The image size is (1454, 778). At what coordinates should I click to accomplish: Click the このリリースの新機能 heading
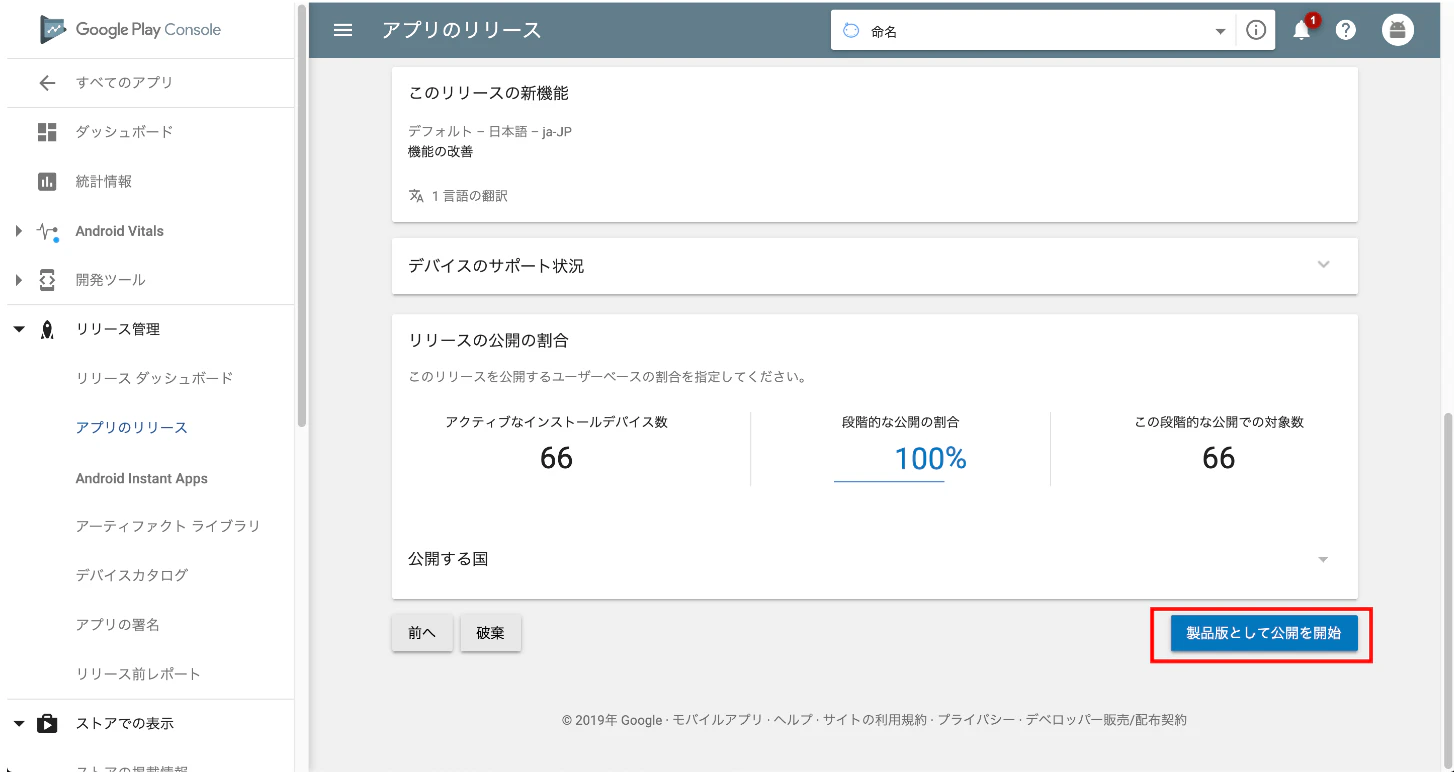[x=489, y=93]
